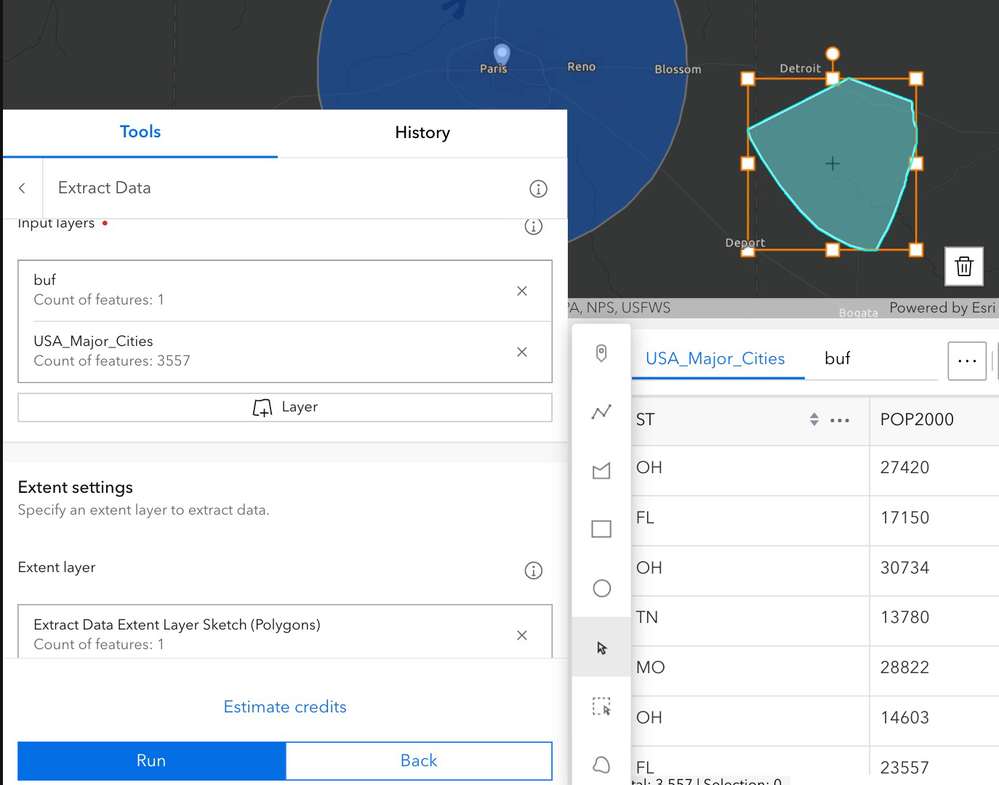Click the Reno map label

[x=581, y=67]
